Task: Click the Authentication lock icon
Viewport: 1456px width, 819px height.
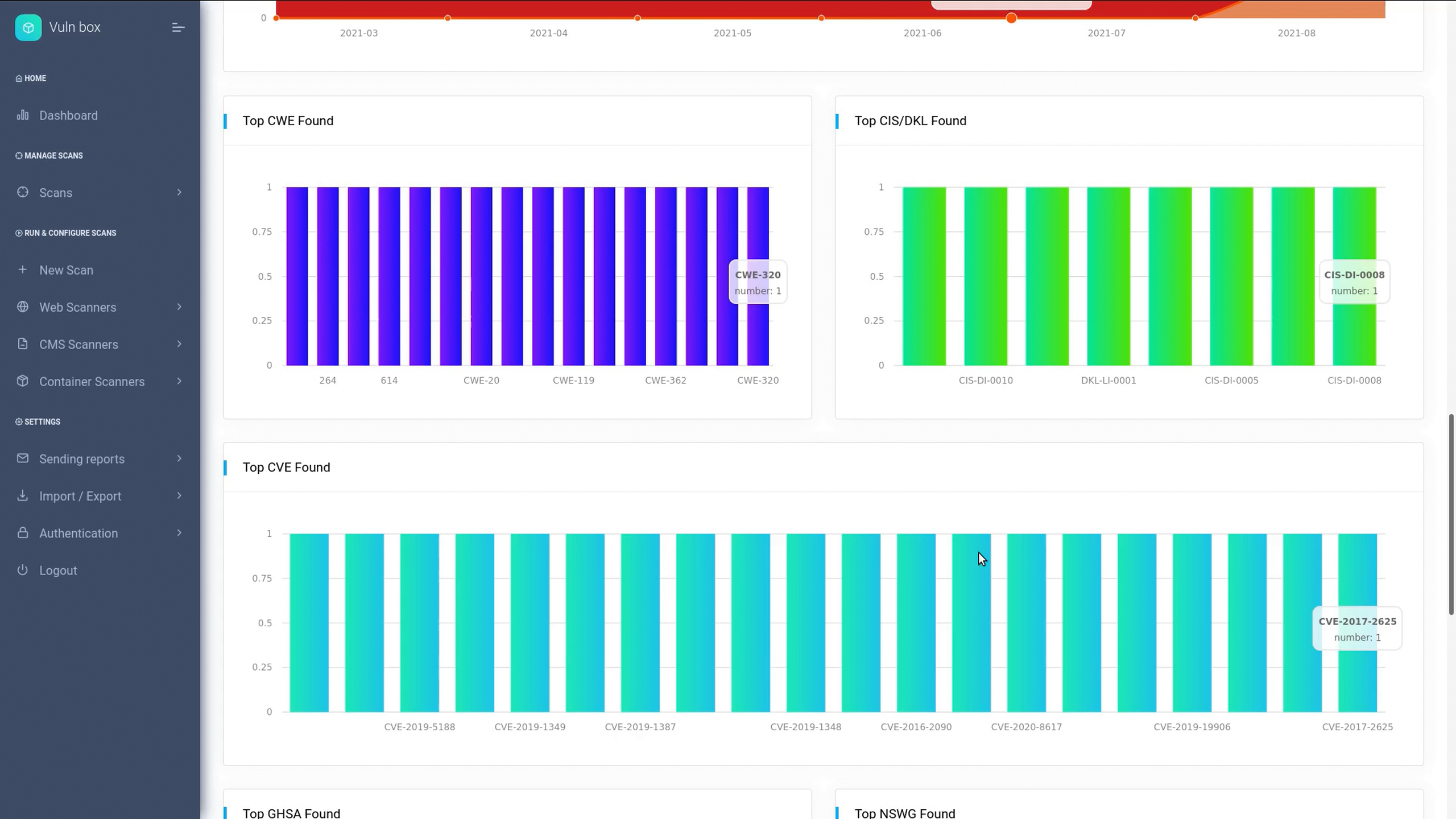Action: (x=23, y=532)
